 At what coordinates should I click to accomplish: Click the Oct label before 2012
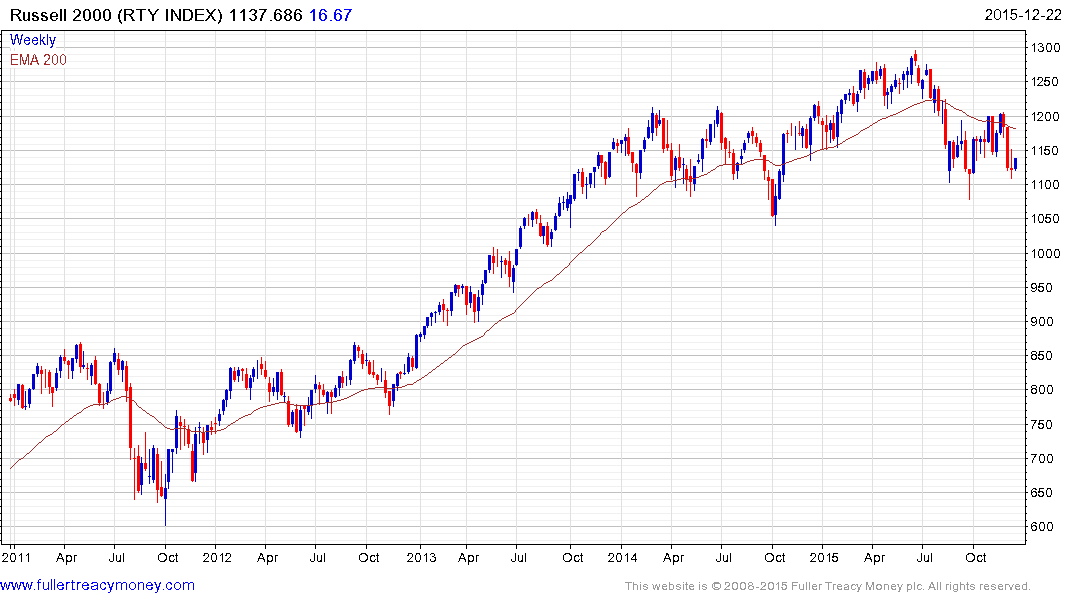pos(168,557)
